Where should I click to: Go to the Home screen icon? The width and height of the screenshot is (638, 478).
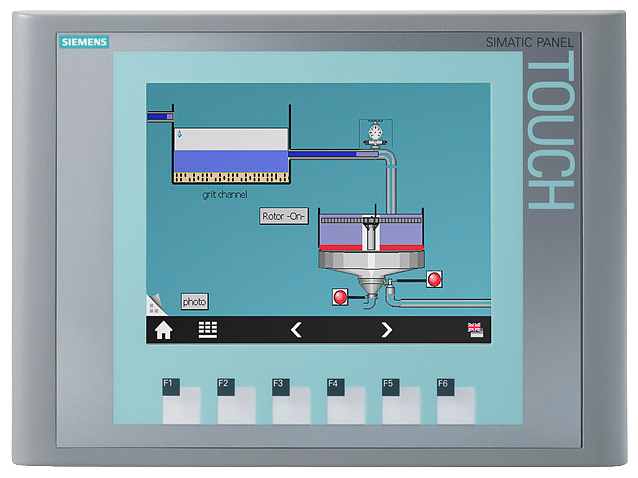tap(164, 330)
